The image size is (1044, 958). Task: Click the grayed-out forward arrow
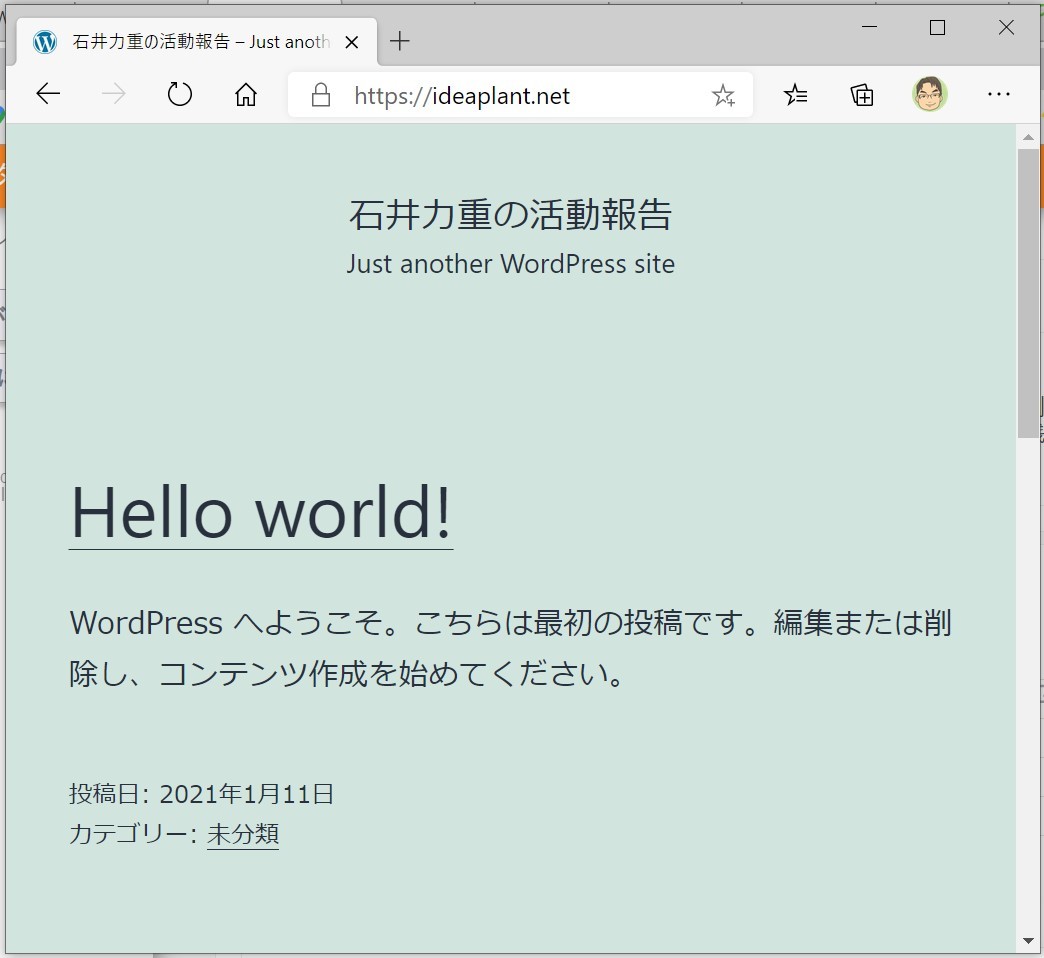114,95
